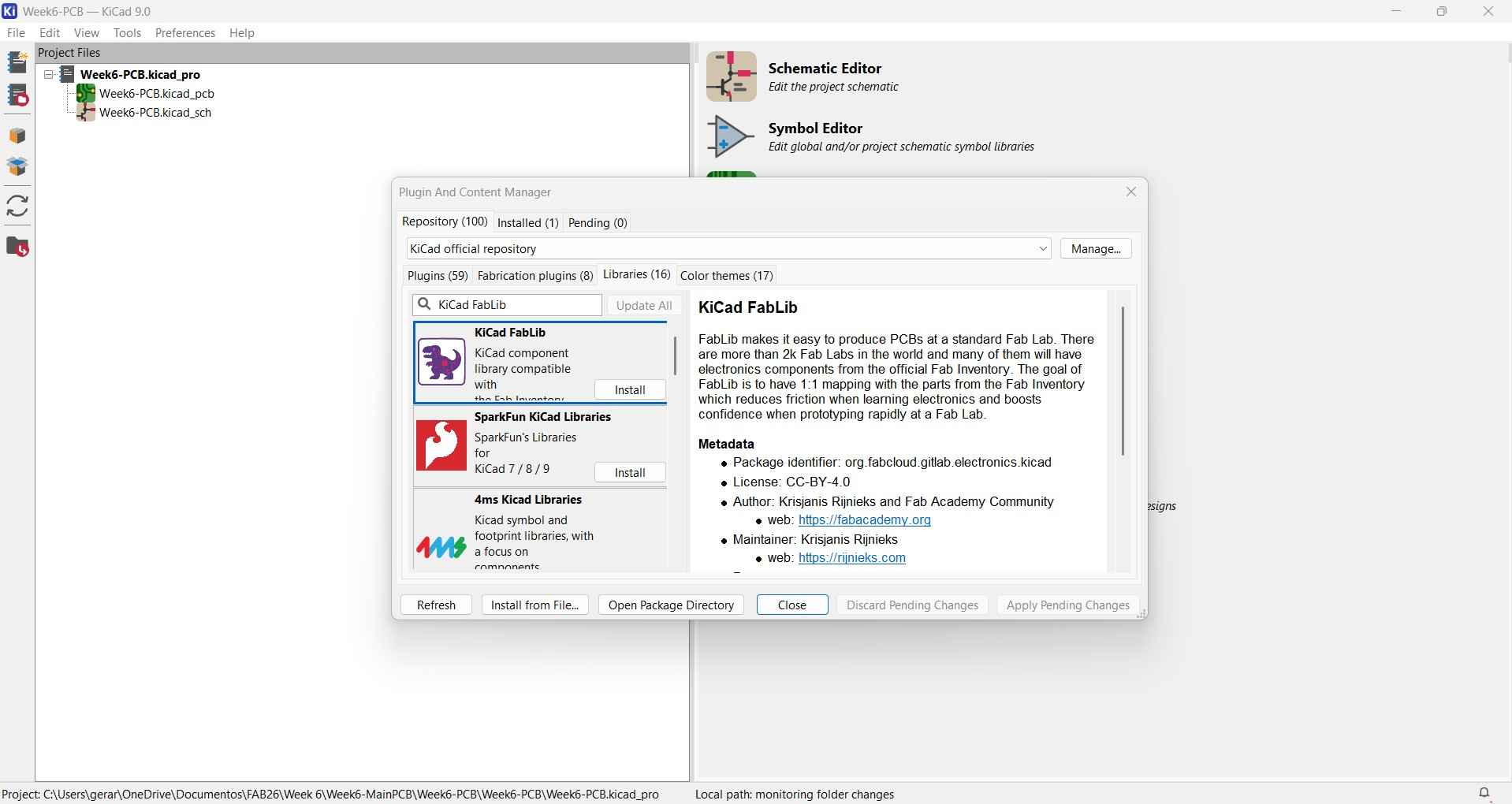
Task: Click the package list vertical scrollbar
Action: pyautogui.click(x=675, y=355)
